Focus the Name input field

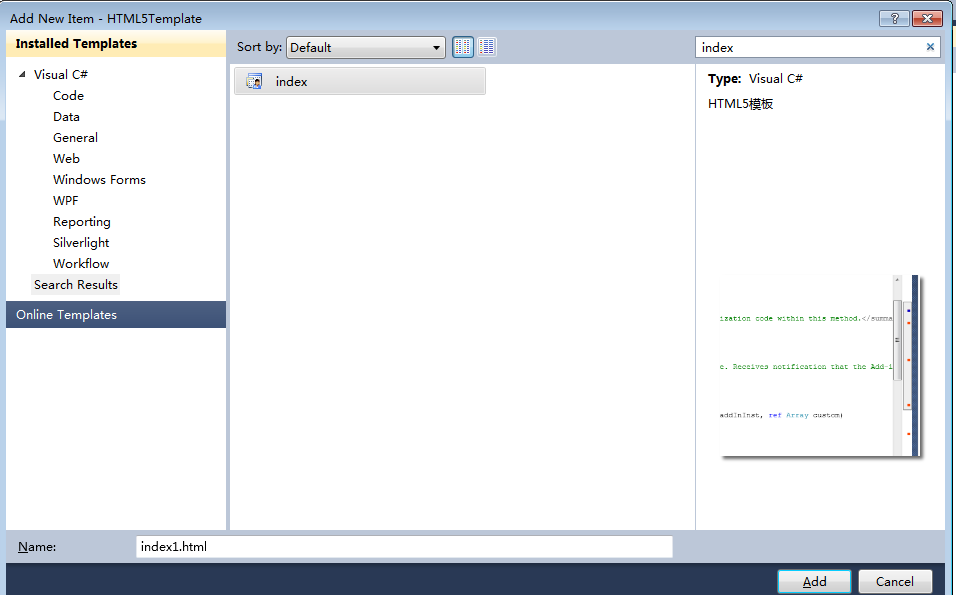pyautogui.click(x=404, y=547)
